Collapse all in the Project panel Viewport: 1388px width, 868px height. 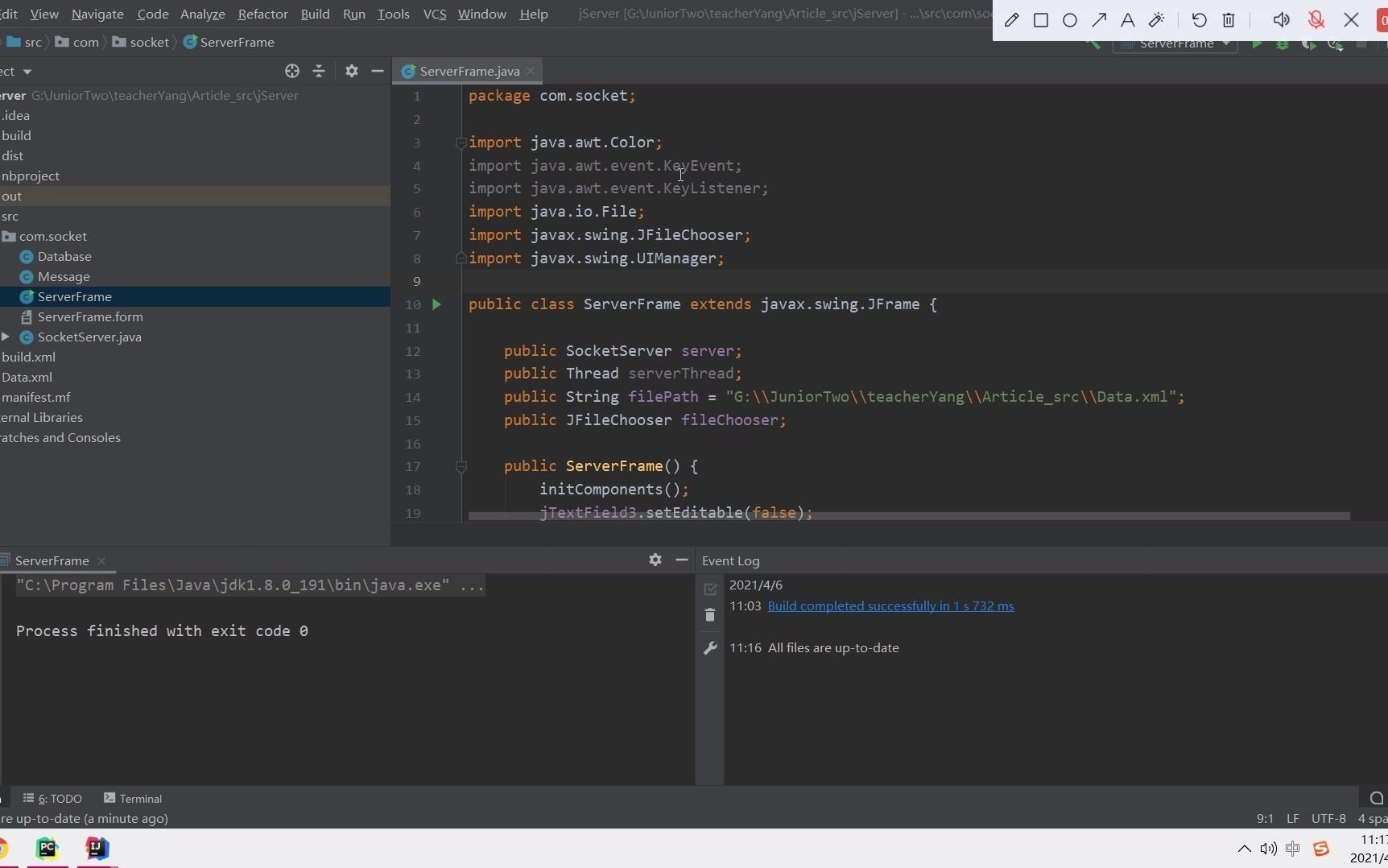point(319,71)
